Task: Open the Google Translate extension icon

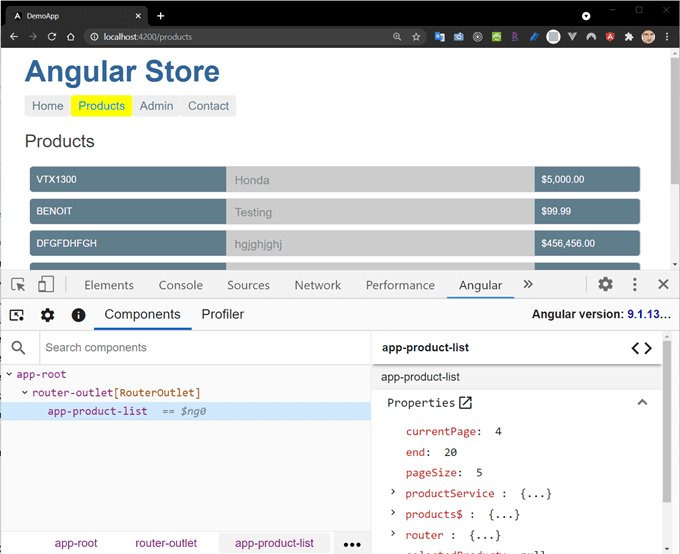Action: click(439, 37)
